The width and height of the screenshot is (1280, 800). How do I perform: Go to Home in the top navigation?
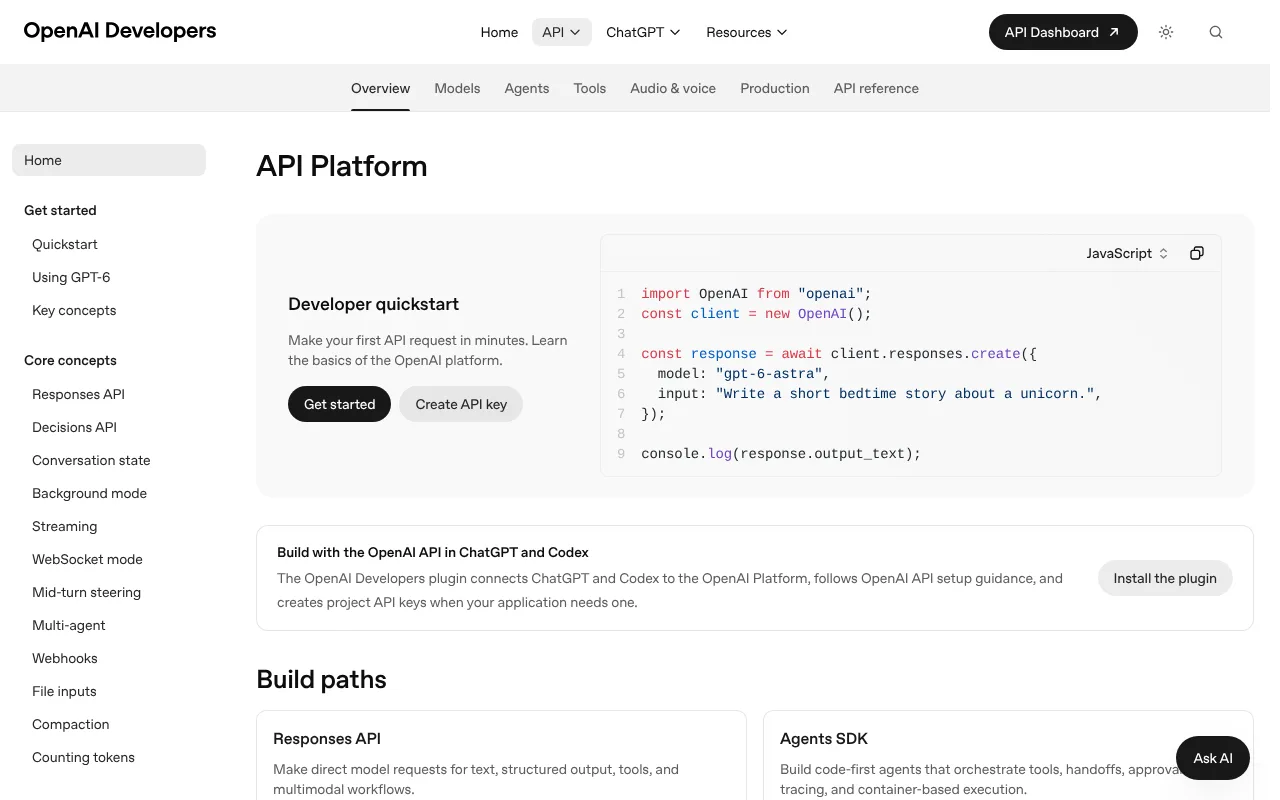click(499, 32)
